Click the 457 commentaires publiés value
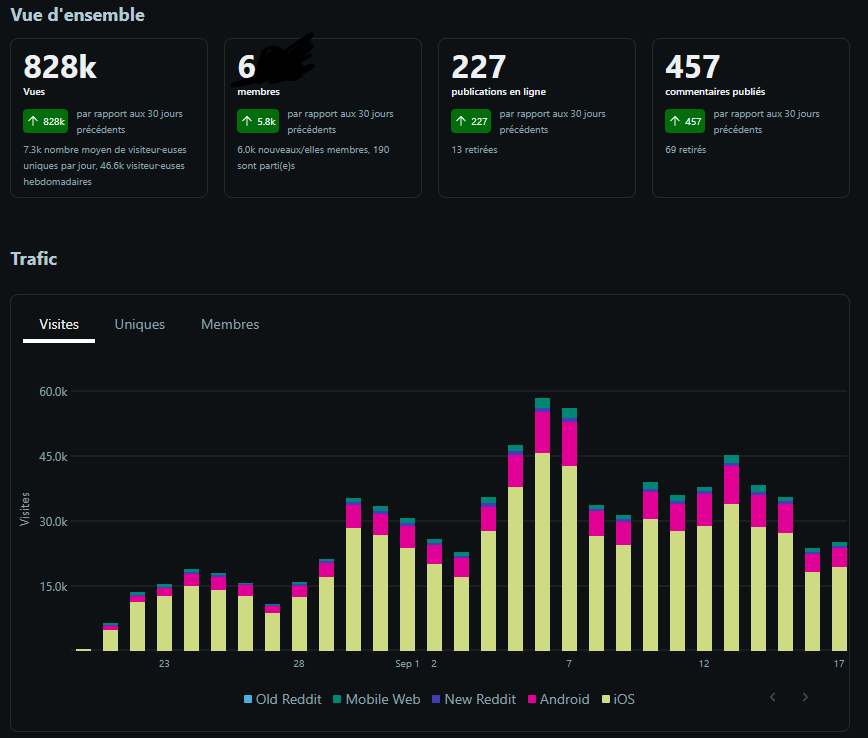 pos(693,66)
